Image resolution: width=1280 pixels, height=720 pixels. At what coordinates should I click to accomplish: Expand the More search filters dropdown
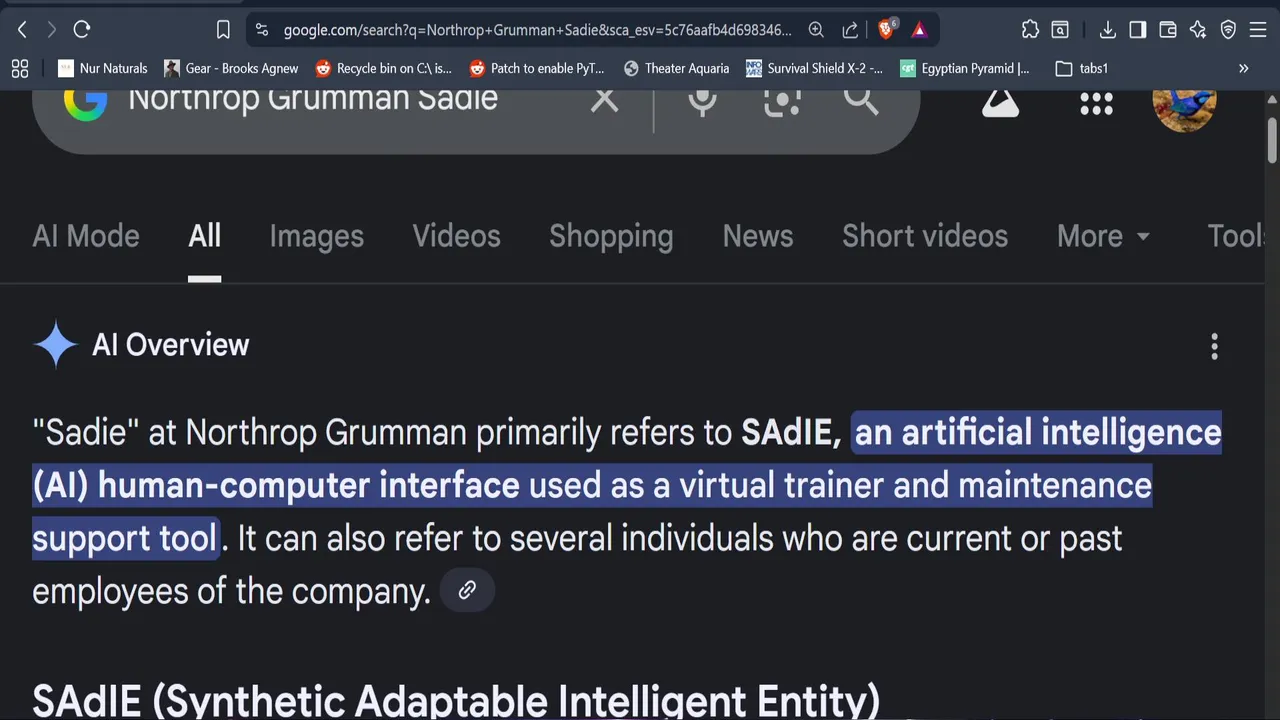pos(1103,236)
